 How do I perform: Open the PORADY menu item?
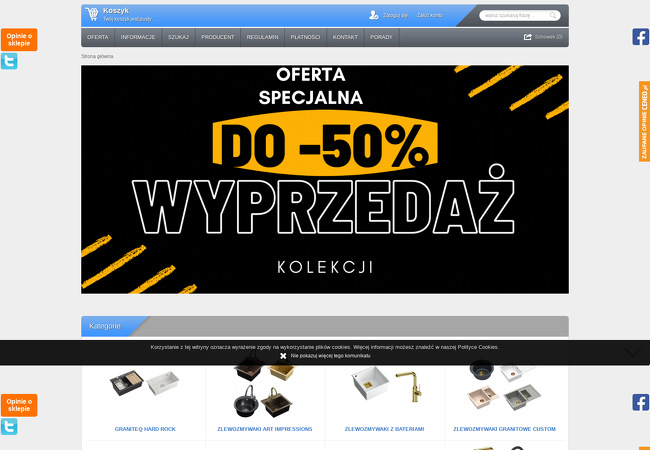(381, 37)
